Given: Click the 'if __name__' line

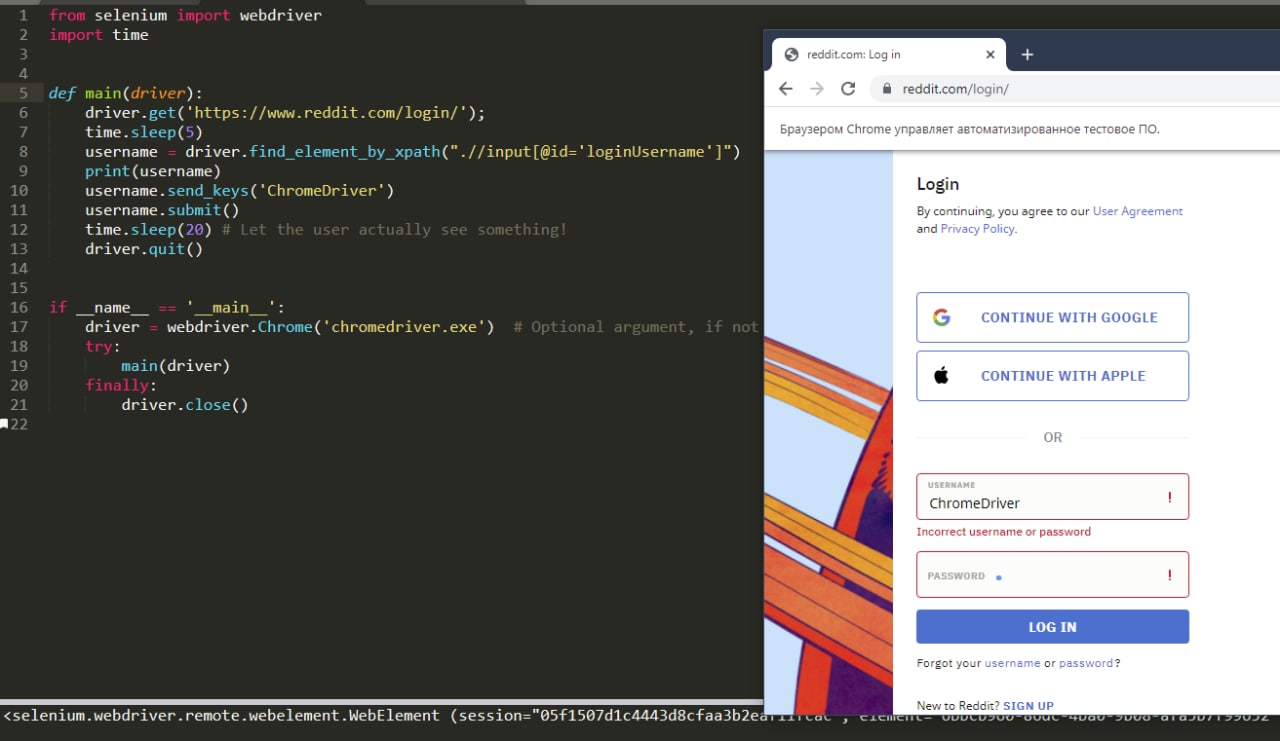Looking at the screenshot, I should point(167,308).
